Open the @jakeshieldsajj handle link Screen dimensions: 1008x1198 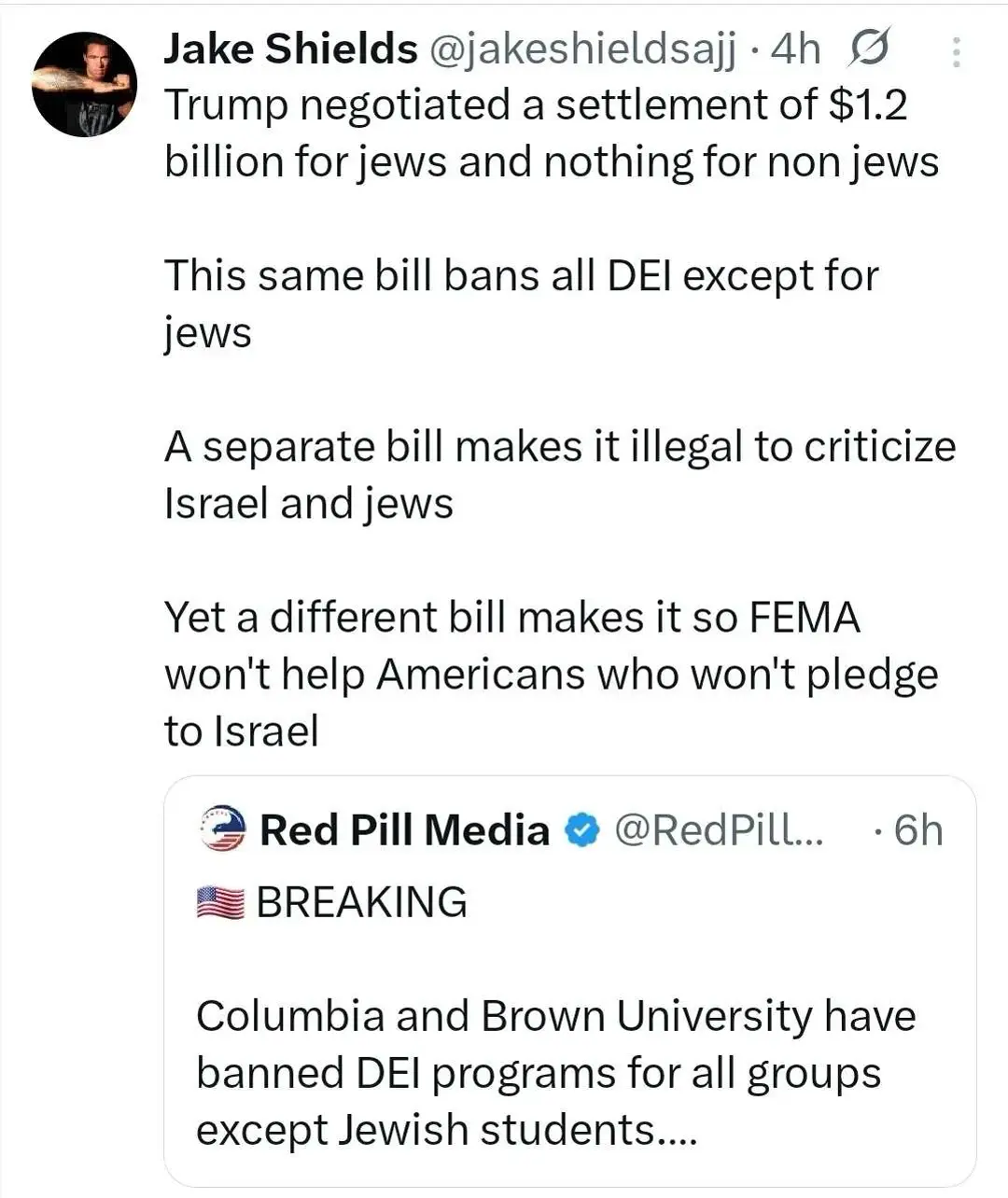click(581, 49)
